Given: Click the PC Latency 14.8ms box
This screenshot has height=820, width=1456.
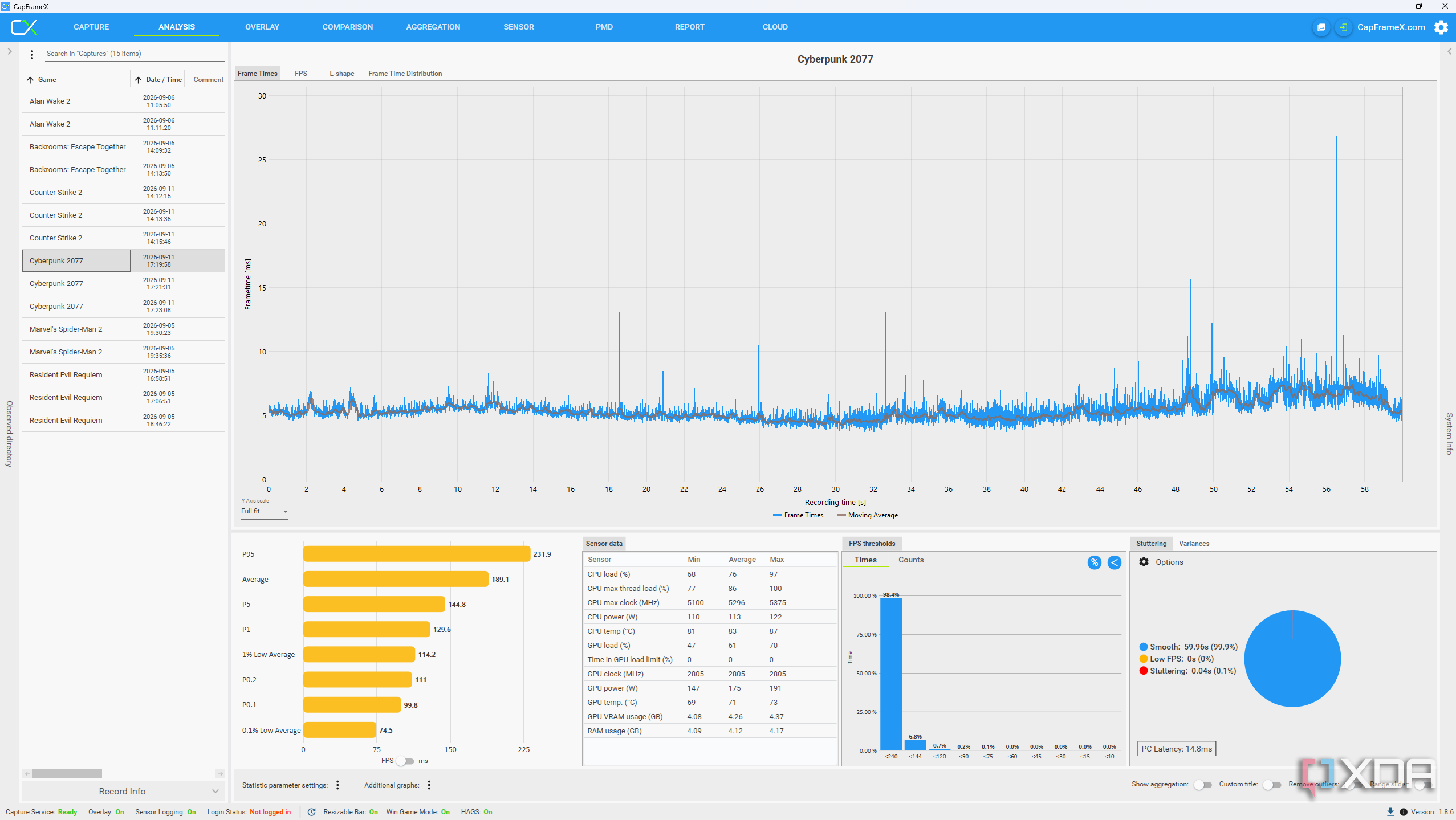Looking at the screenshot, I should pos(1177,749).
